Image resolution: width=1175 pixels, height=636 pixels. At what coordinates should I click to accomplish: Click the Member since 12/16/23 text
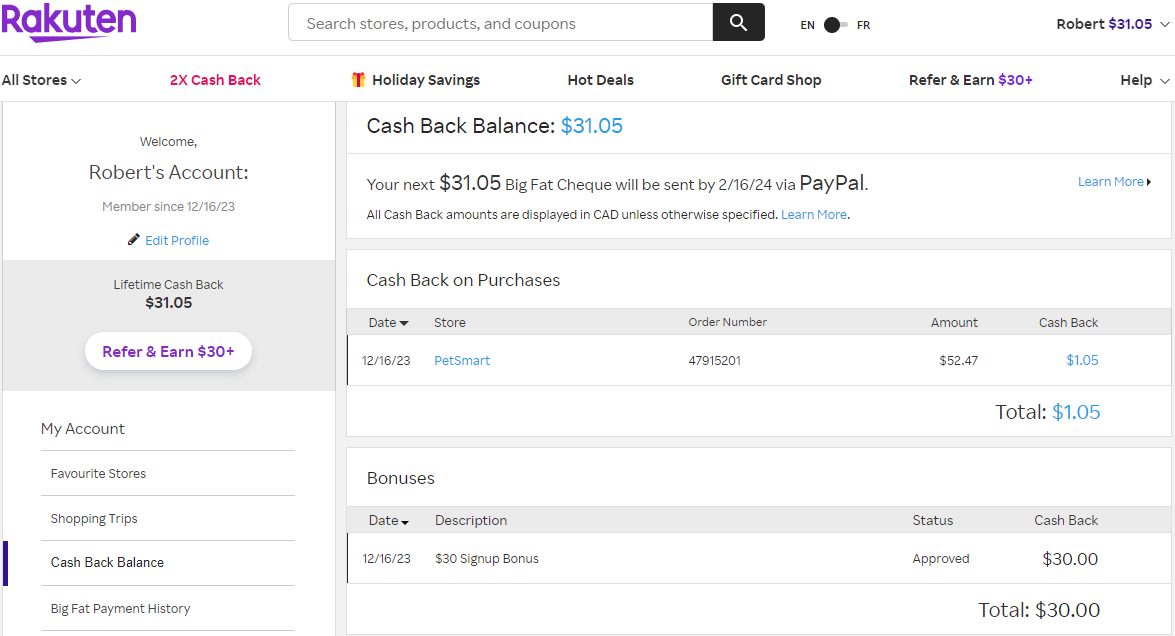click(x=168, y=207)
